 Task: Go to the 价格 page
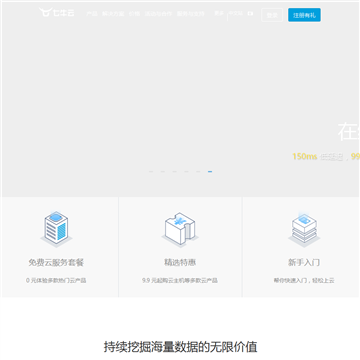tap(134, 14)
